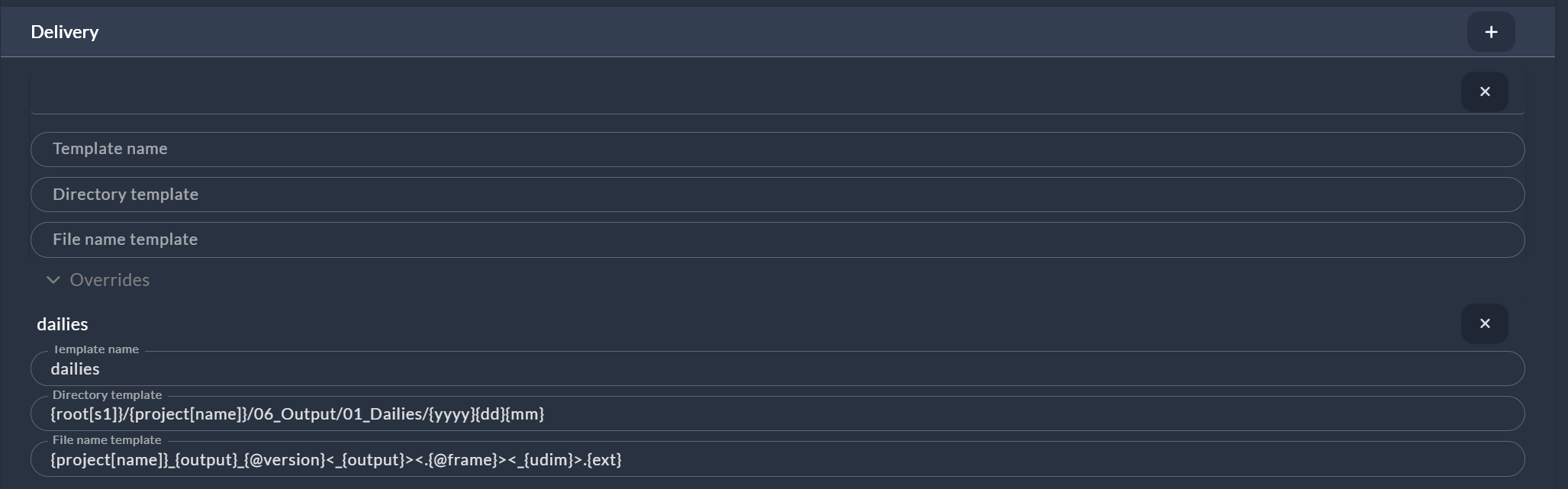Remove the unnamed empty template
The height and width of the screenshot is (489, 1568).
click(1484, 92)
